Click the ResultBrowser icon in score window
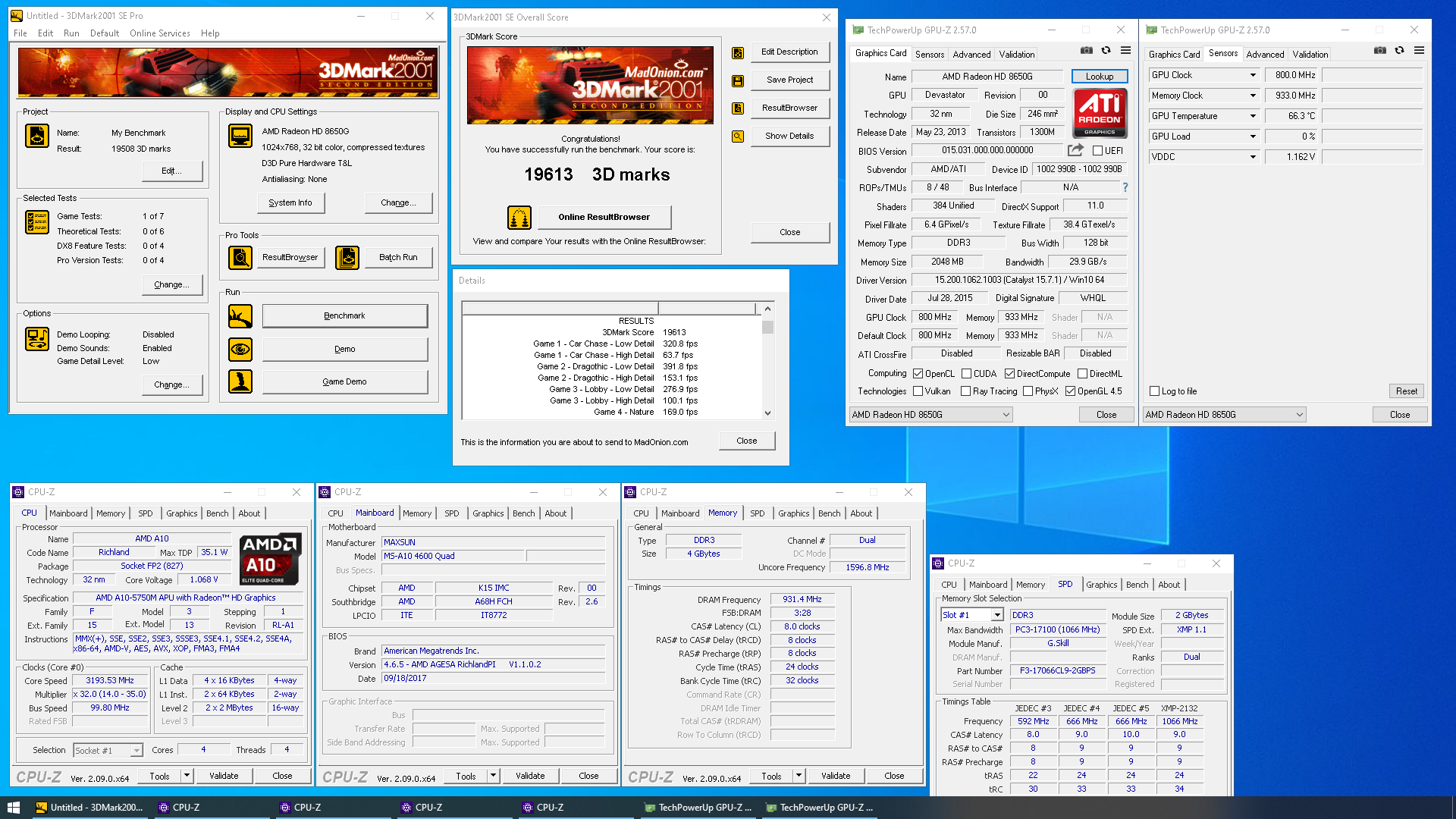This screenshot has width=1456, height=819. 737,108
